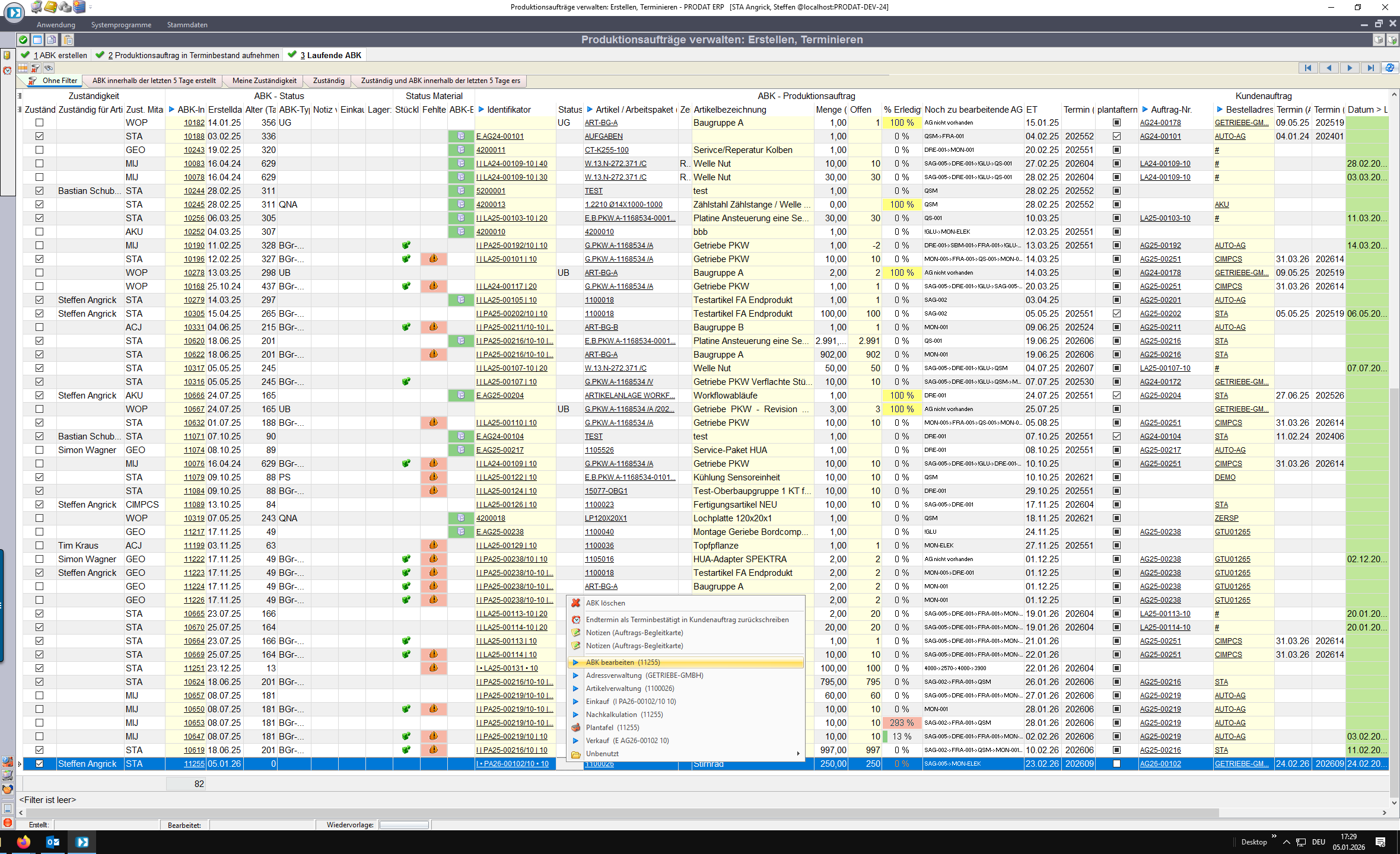
Task: Click the clear filter funnel icon
Action: pyautogui.click(x=36, y=68)
